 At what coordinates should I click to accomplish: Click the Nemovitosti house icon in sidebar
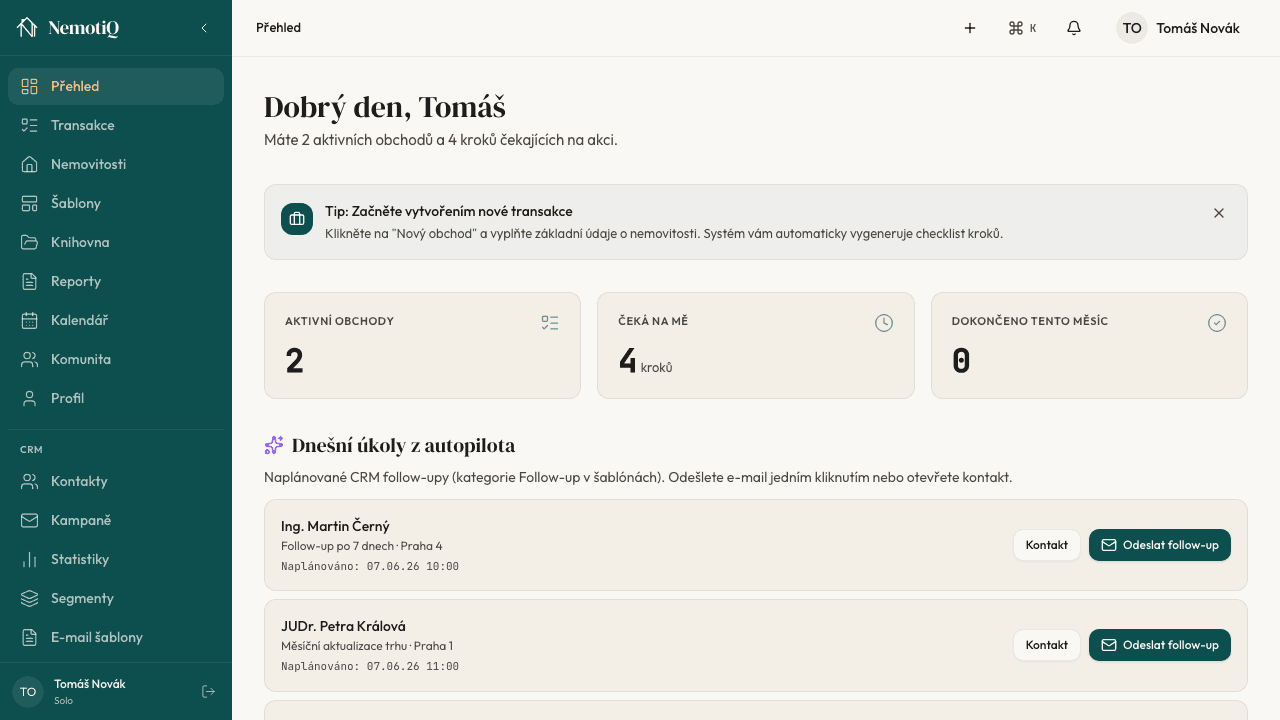pyautogui.click(x=30, y=164)
